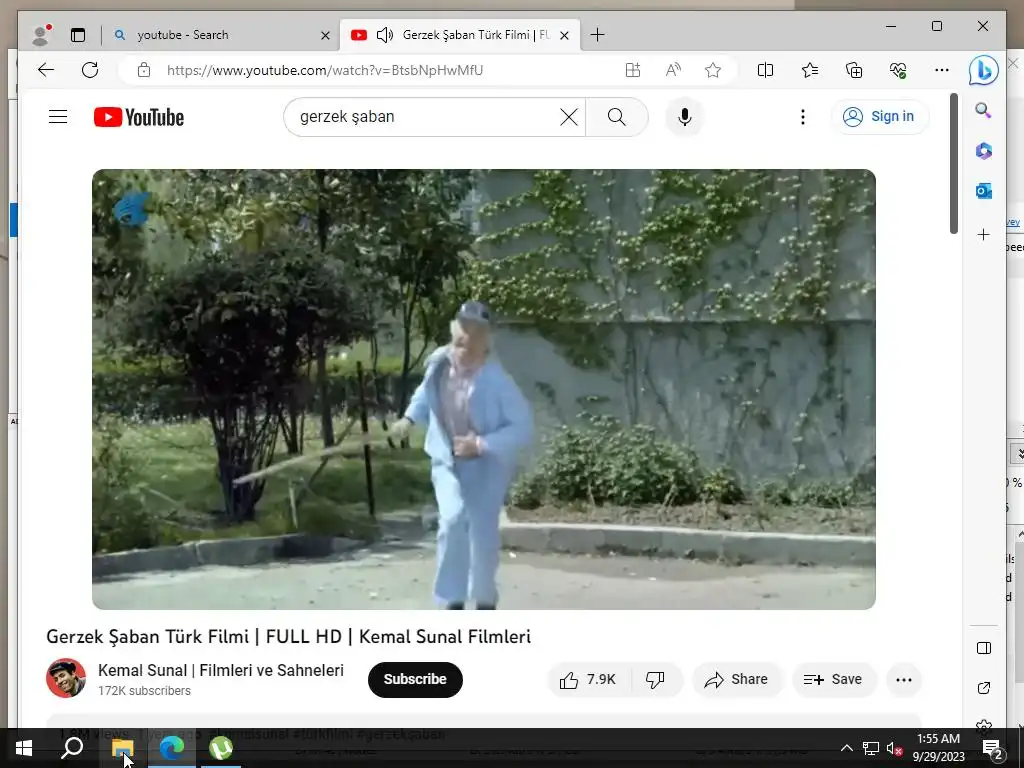Open the YouTube guide hamburger menu
The height and width of the screenshot is (768, 1024).
pos(58,117)
